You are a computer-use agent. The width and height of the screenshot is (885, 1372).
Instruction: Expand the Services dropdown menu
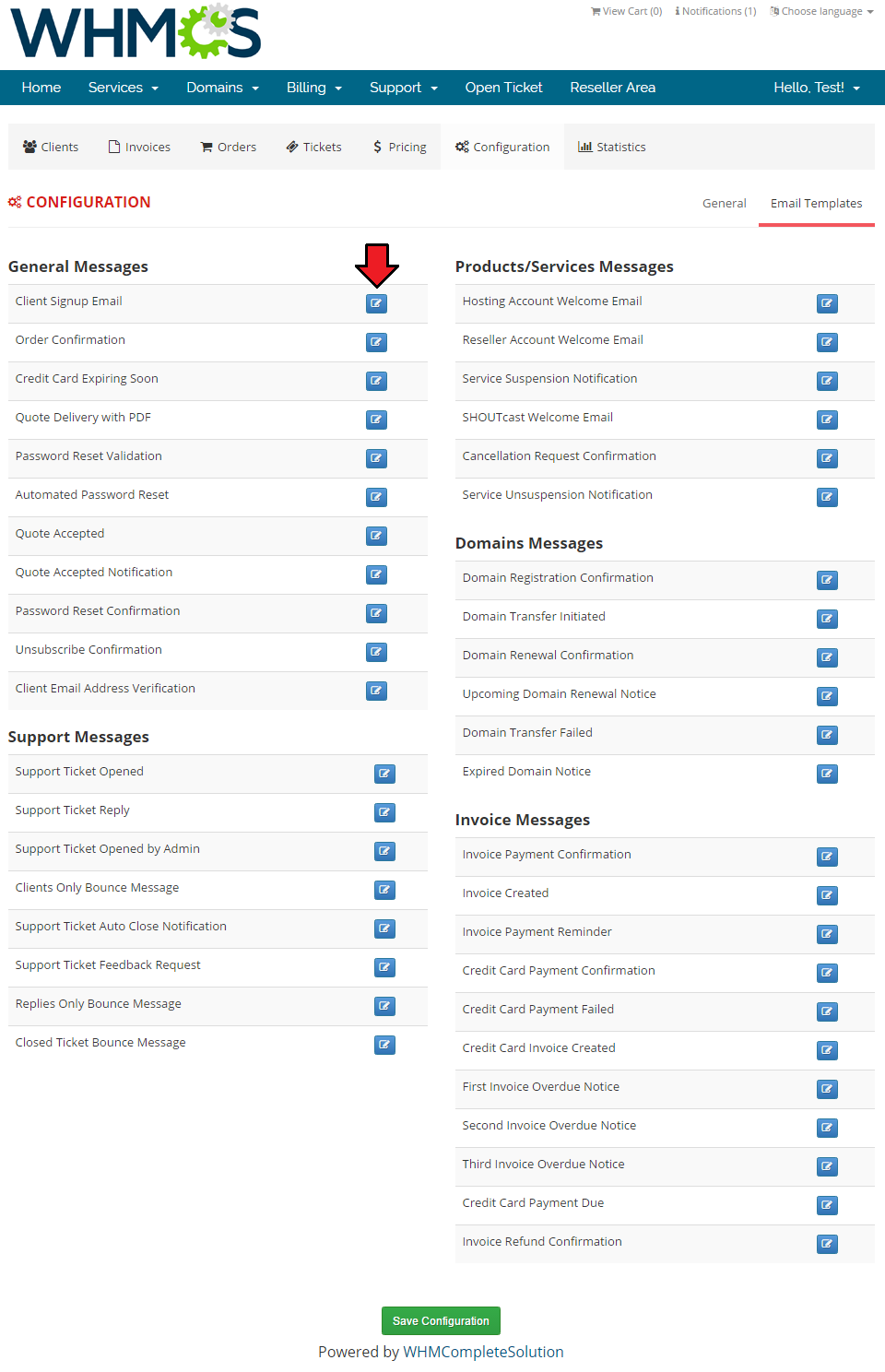(x=124, y=88)
